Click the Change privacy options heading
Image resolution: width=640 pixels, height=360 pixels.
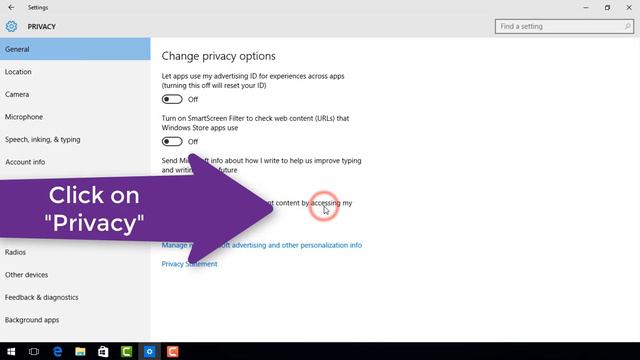pyautogui.click(x=218, y=56)
